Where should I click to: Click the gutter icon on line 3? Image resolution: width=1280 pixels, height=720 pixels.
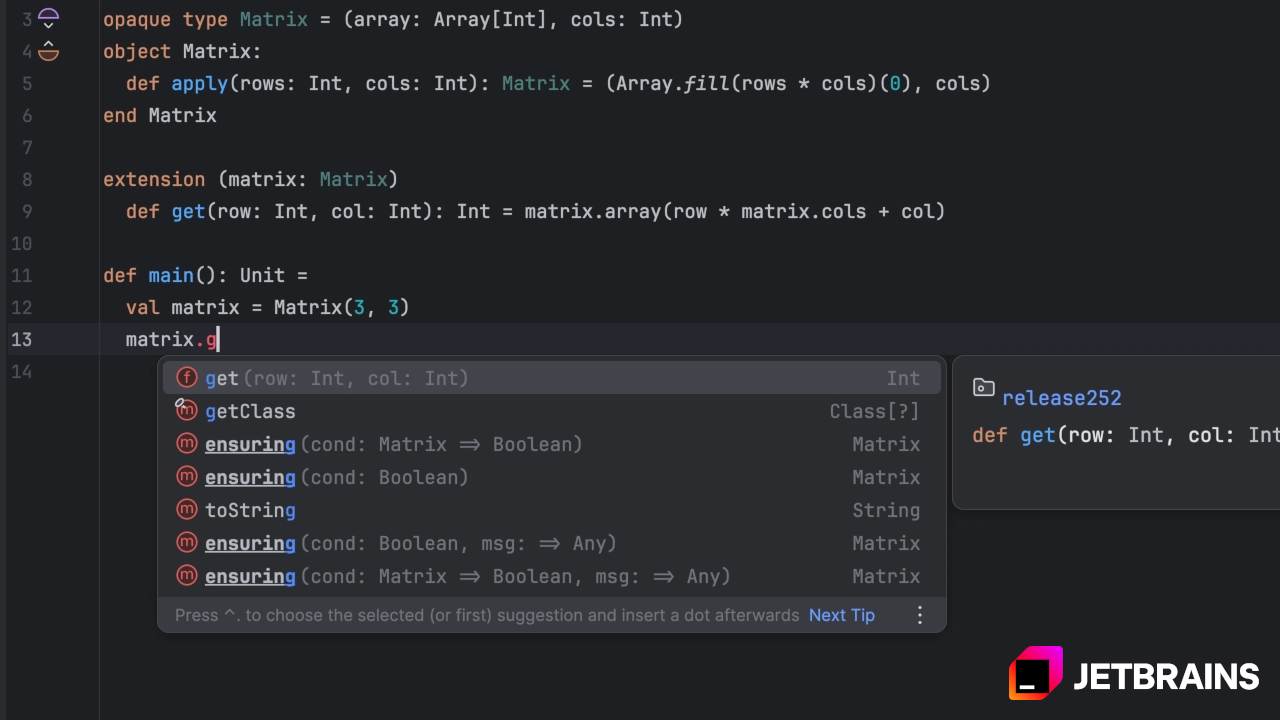(x=48, y=19)
